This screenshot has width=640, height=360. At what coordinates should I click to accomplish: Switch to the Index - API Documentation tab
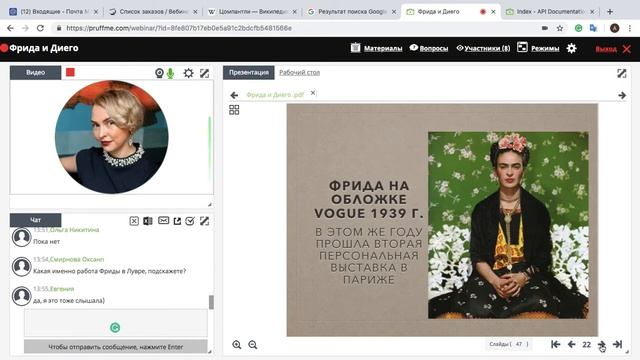point(550,12)
